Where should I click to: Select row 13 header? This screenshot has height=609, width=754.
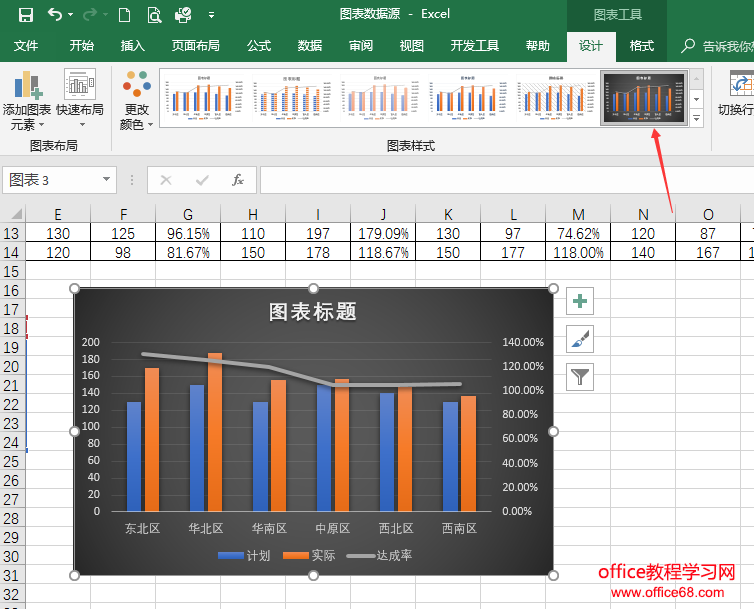pos(13,233)
